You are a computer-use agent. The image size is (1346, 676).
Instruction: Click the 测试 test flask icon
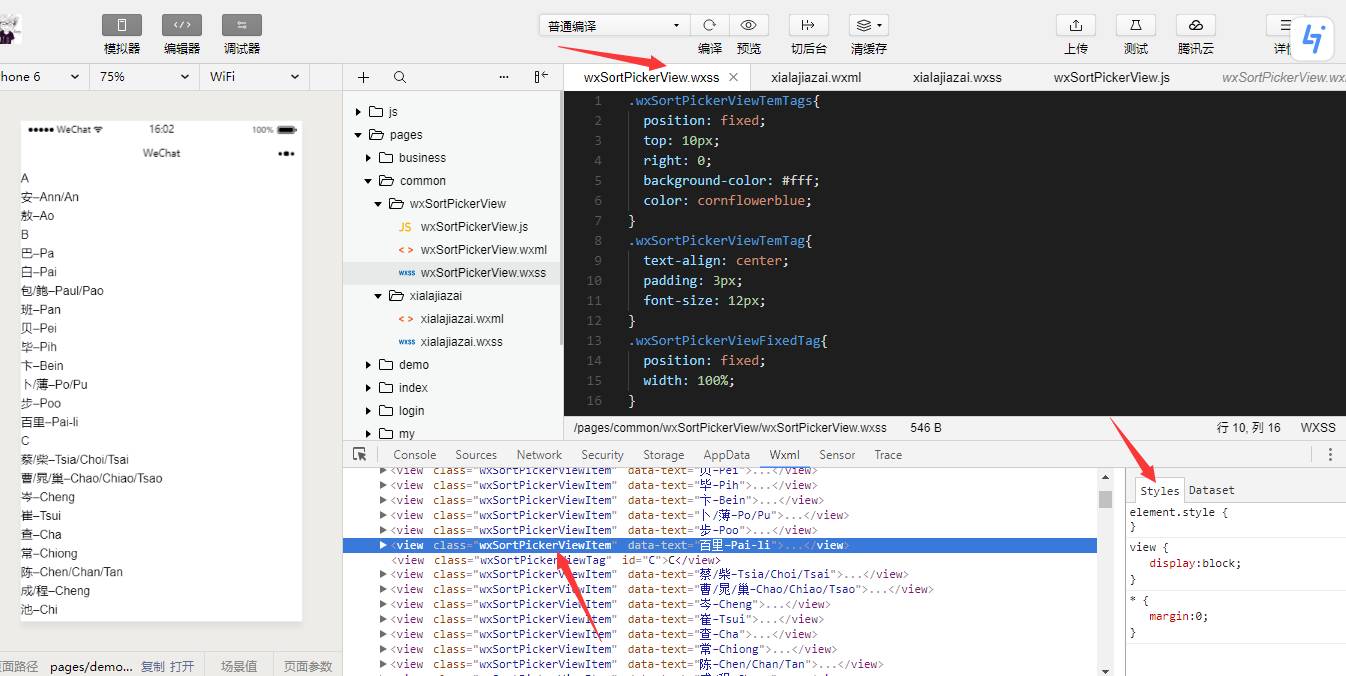(x=1136, y=25)
